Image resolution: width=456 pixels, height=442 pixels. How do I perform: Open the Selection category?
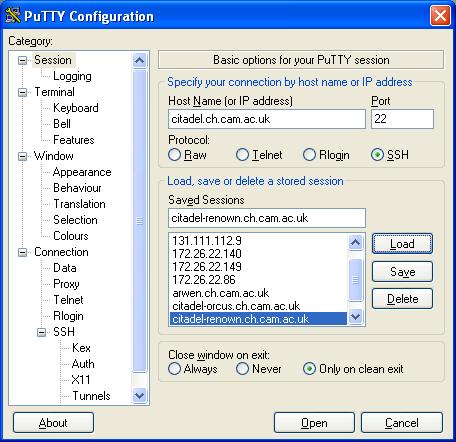(75, 220)
